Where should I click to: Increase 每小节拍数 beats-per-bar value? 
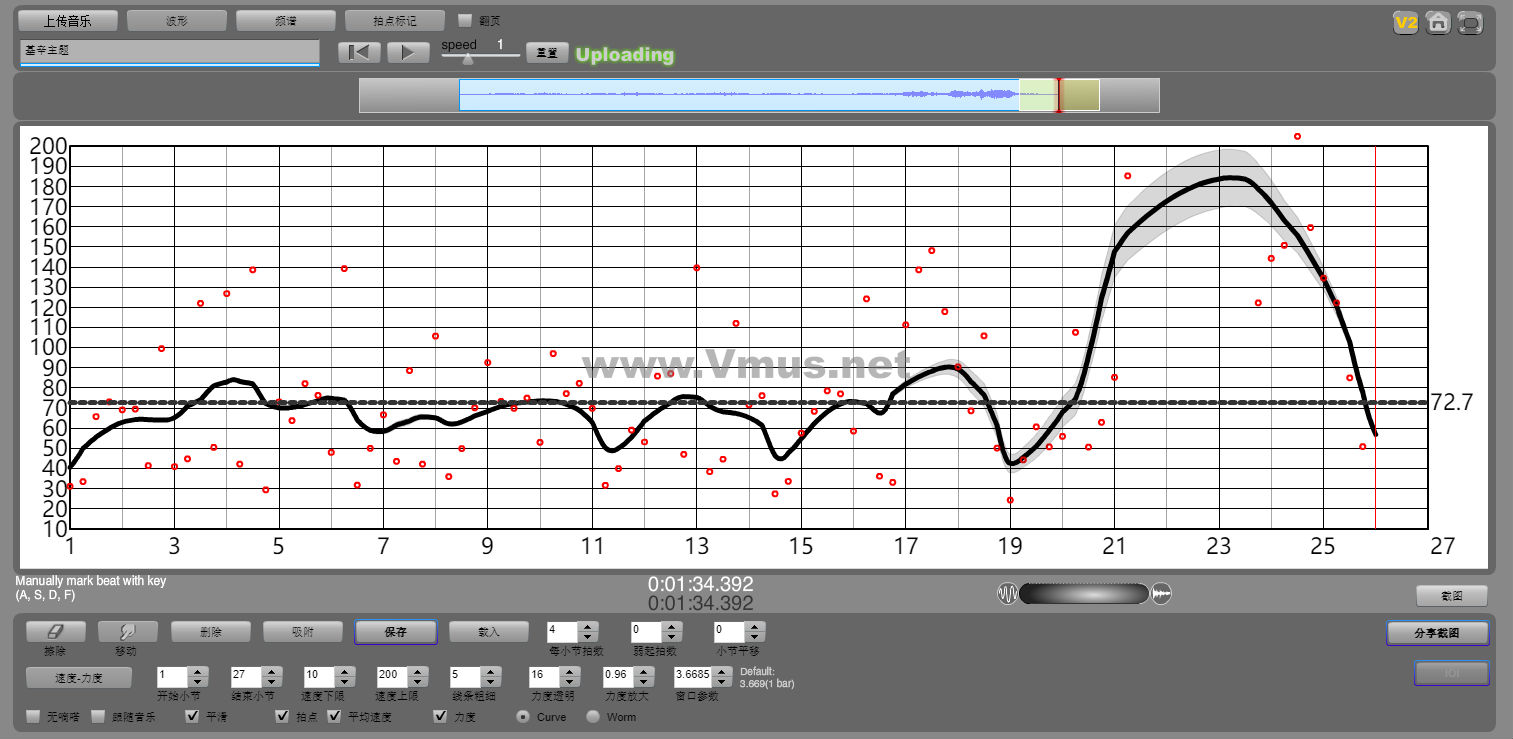[x=588, y=627]
